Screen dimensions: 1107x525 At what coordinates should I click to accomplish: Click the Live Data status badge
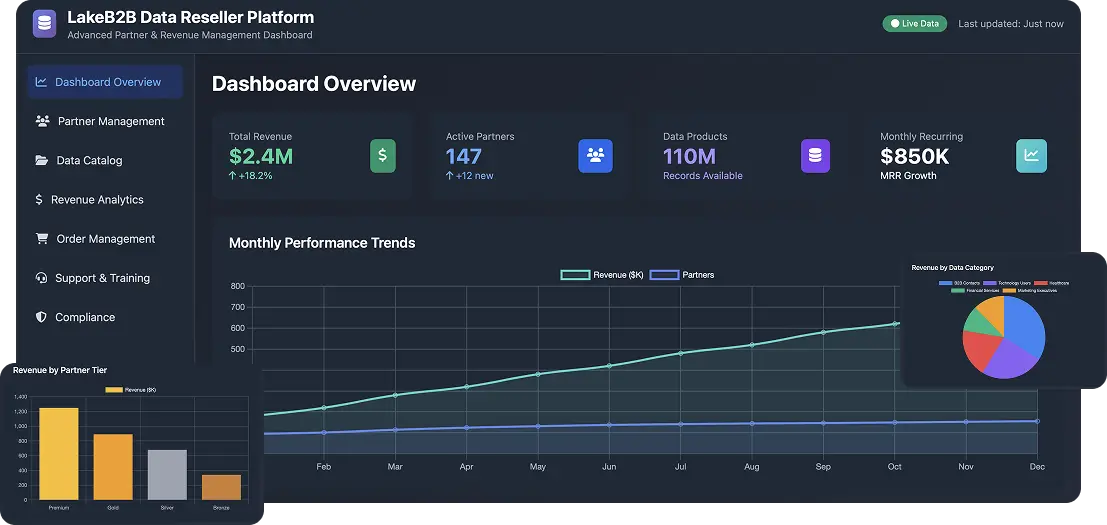(x=914, y=23)
